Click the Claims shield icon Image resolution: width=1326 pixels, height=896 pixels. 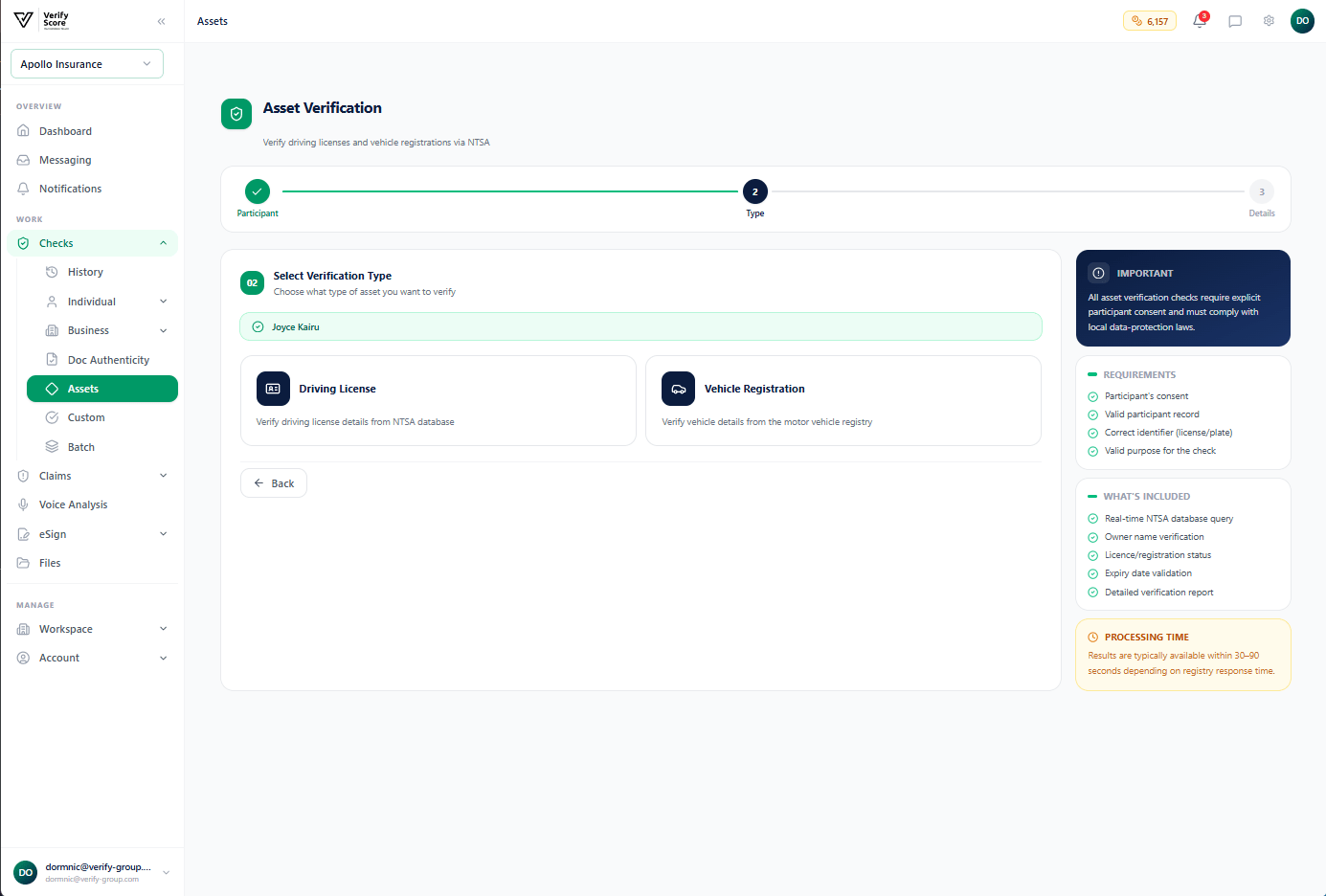coord(23,476)
